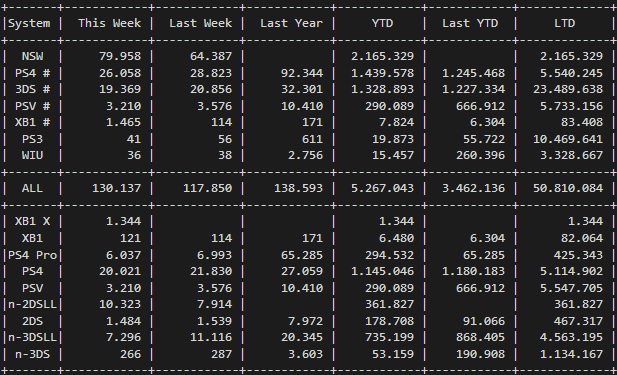Click PS3 LTD value 10.469.641
Image resolution: width=617 pixels, height=375 pixels.
(568, 139)
